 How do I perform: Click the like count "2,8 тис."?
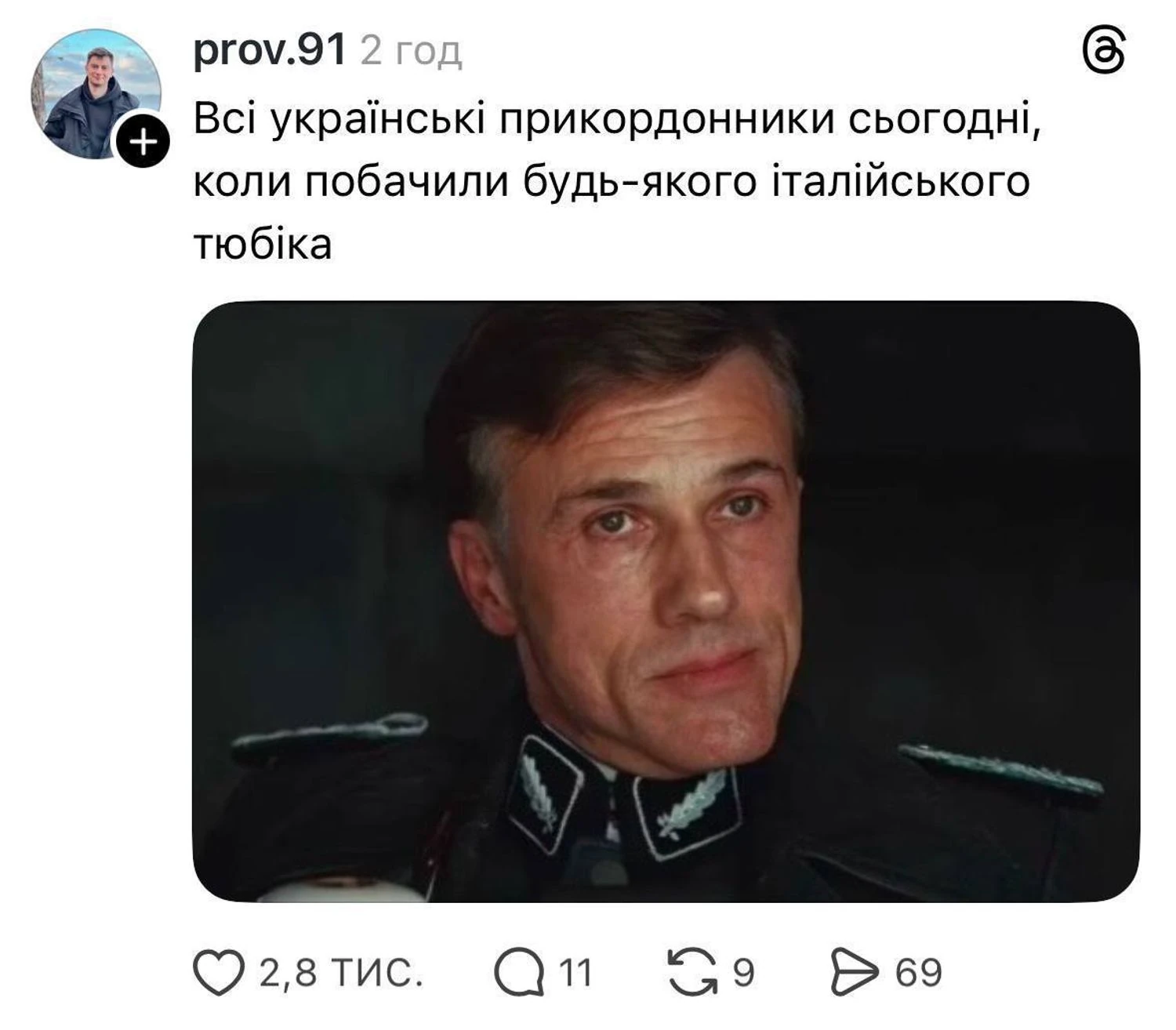coord(341,973)
